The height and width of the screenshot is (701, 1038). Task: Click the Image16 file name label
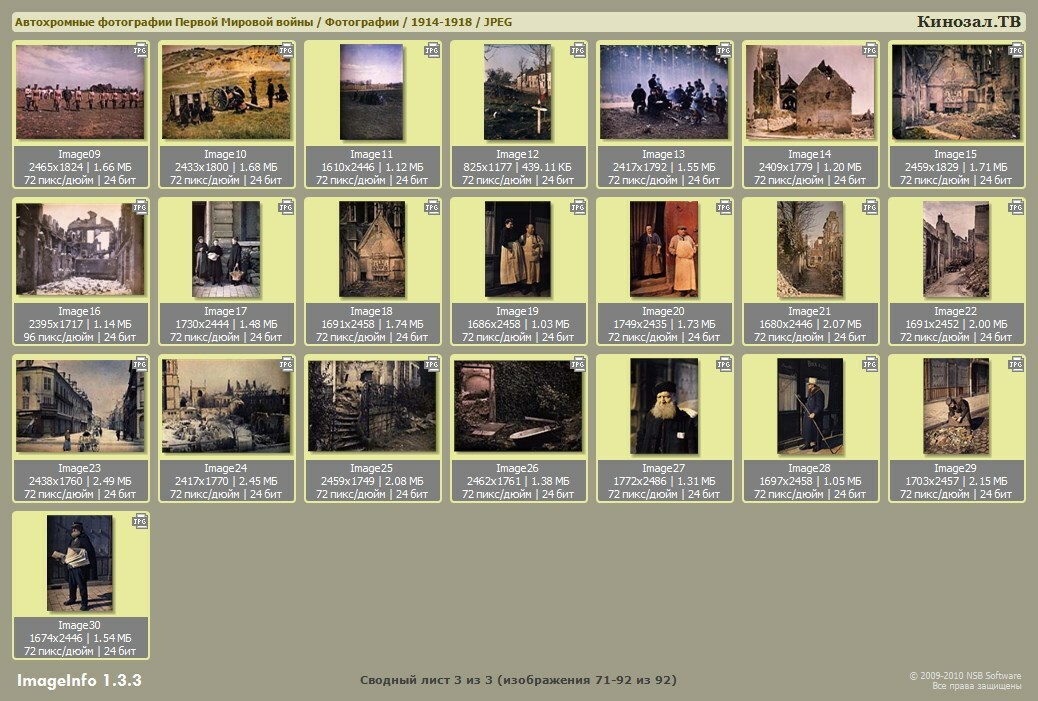[80, 312]
